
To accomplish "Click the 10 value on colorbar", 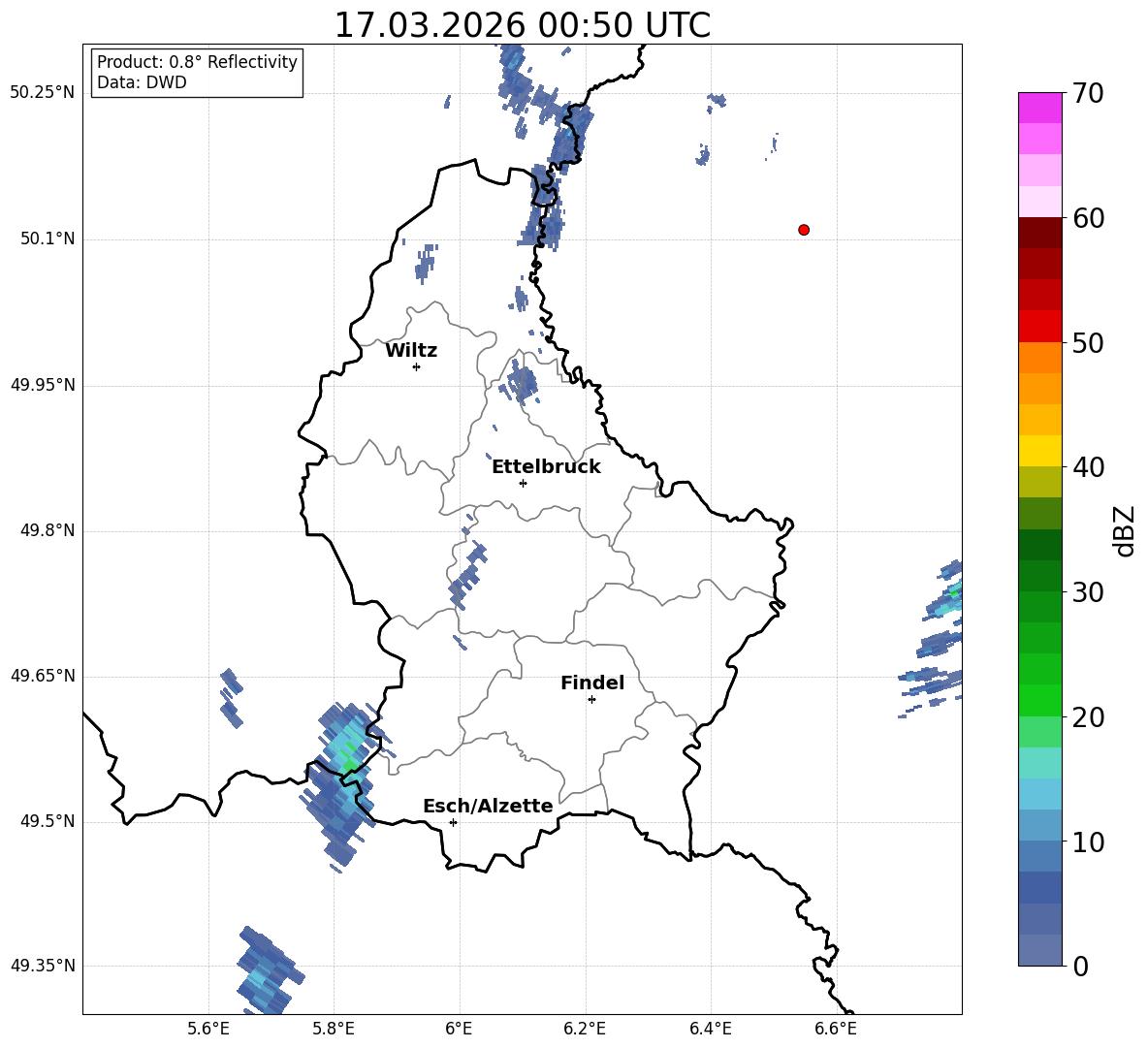I will click(x=1087, y=842).
